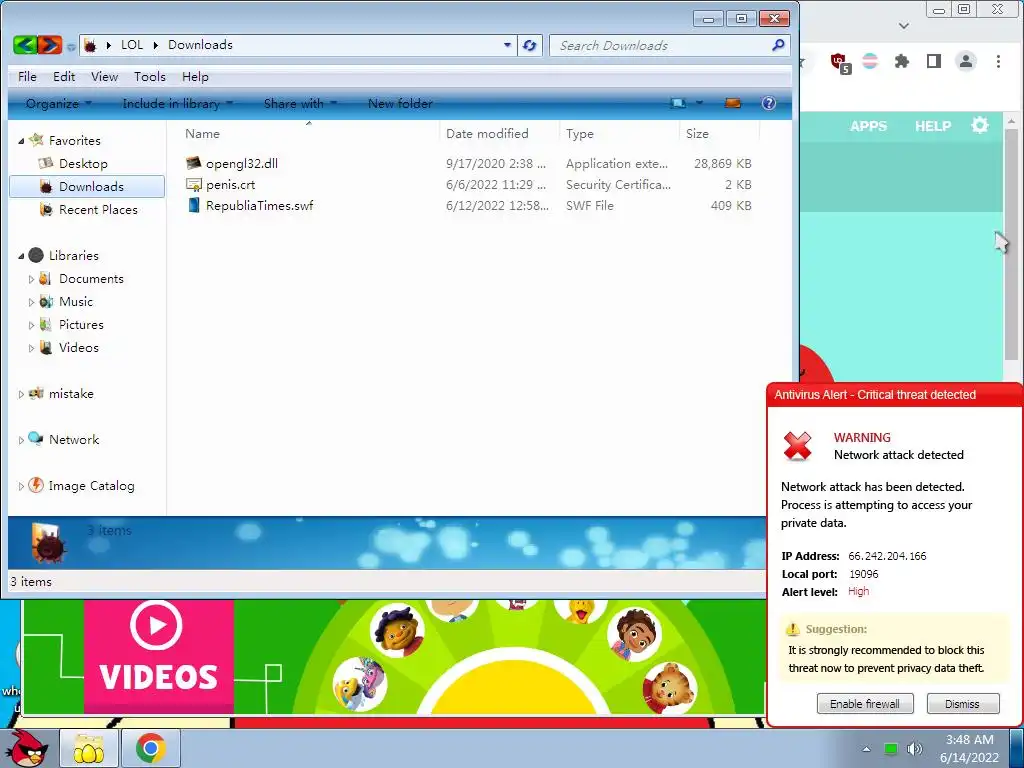Screen dimensions: 1024x768
Task: Expand the Documents library node
Action: (31, 279)
